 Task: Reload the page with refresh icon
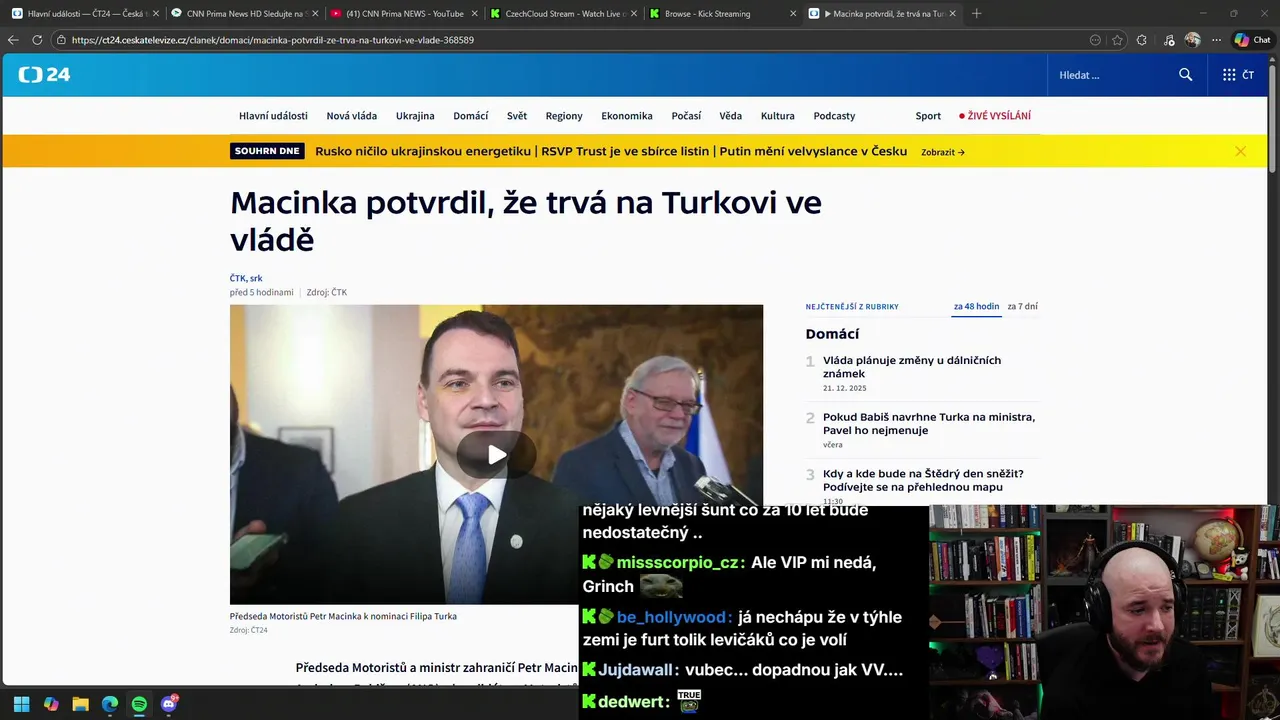pos(37,40)
